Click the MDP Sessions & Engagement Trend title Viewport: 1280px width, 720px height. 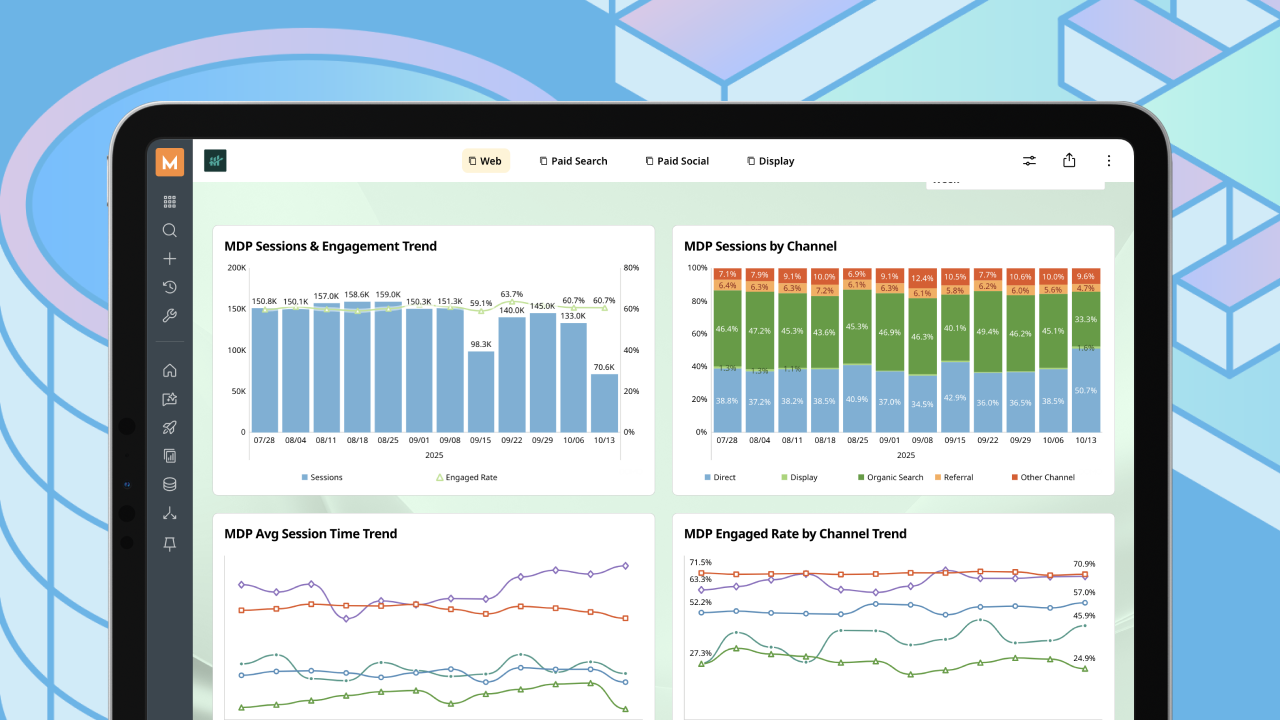coord(330,246)
